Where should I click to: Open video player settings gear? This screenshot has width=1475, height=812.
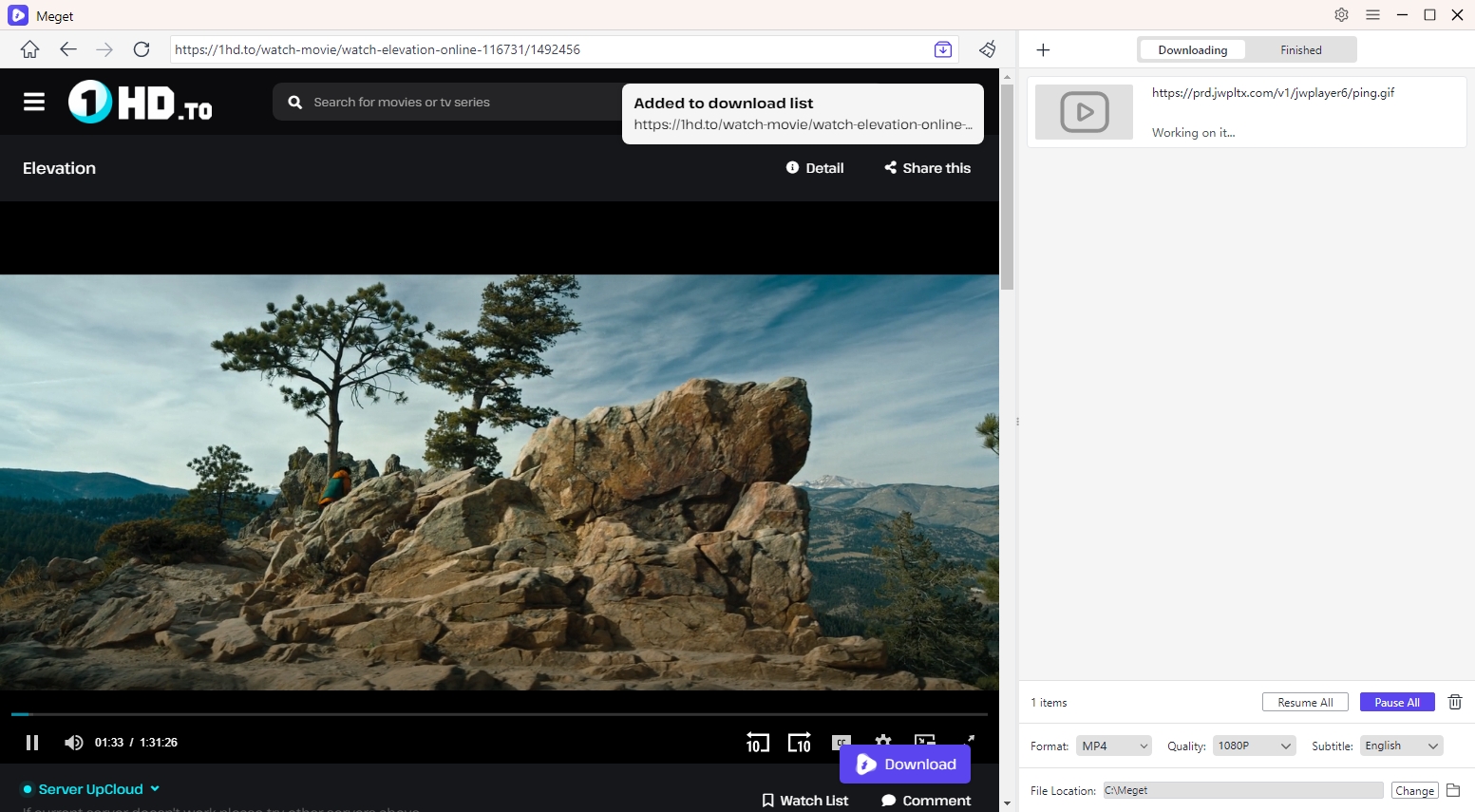(x=883, y=740)
